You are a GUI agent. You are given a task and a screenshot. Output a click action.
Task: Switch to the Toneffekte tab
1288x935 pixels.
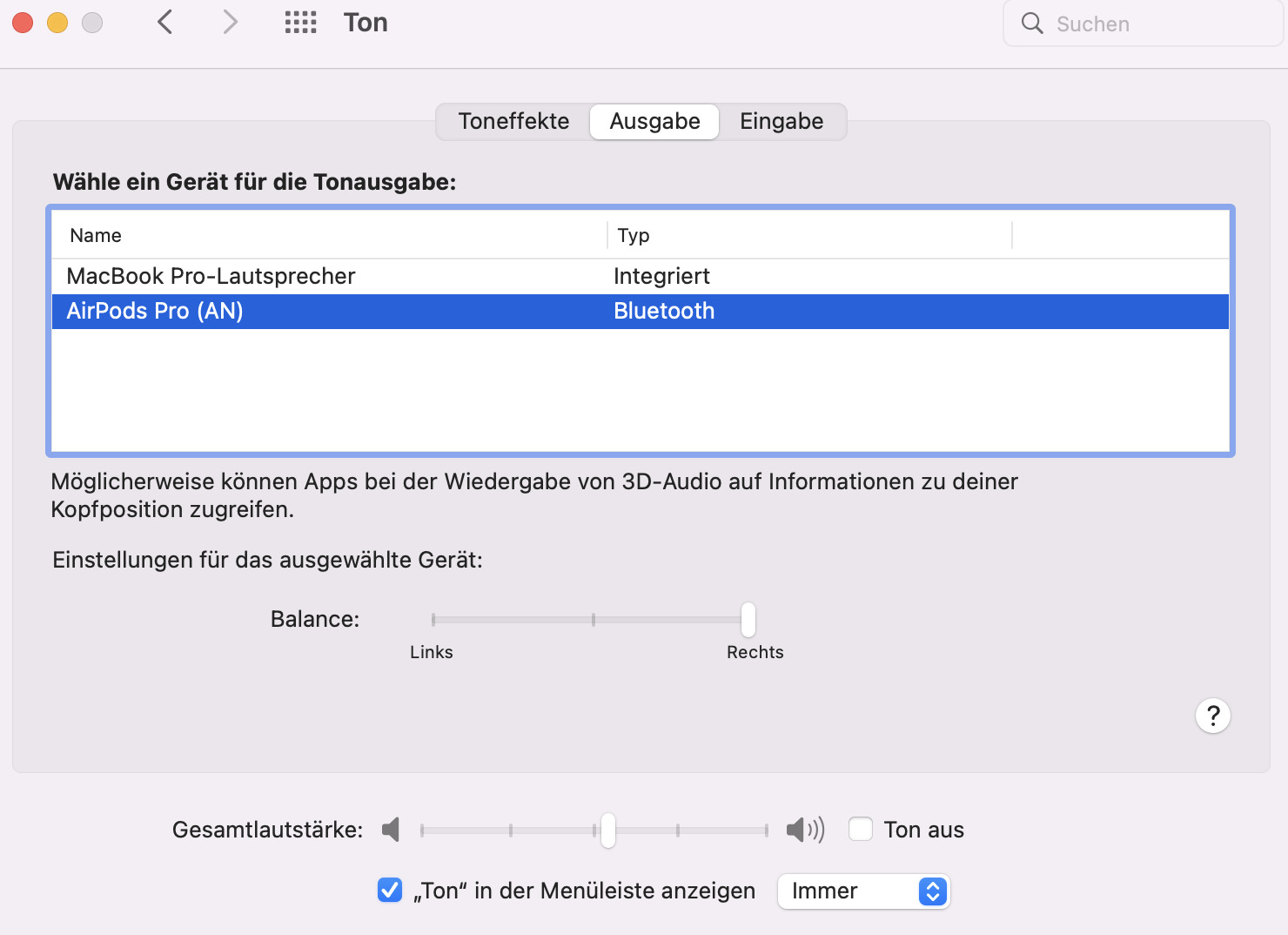coord(513,121)
